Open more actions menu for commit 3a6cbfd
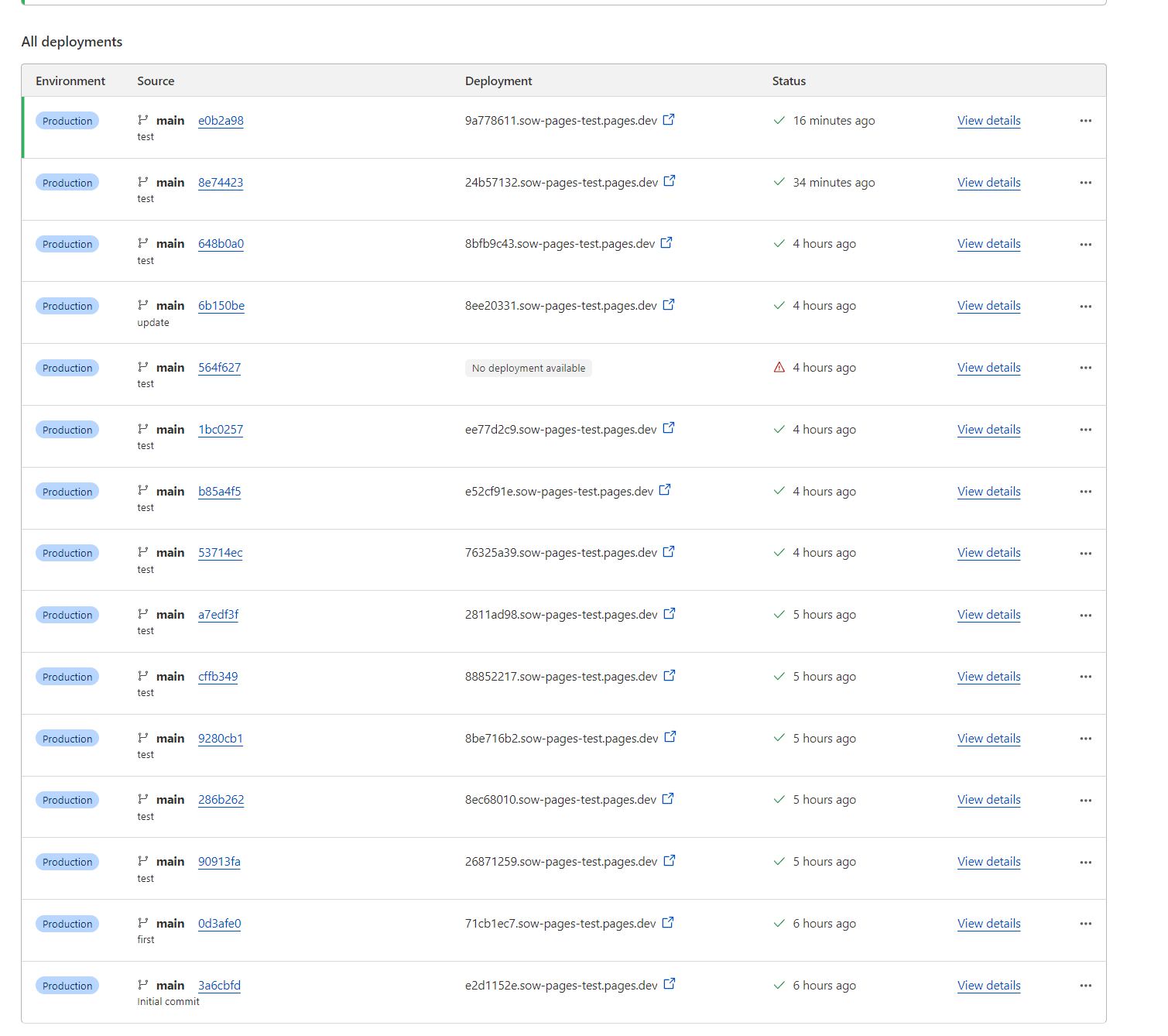The image size is (1168, 1036). click(1086, 986)
